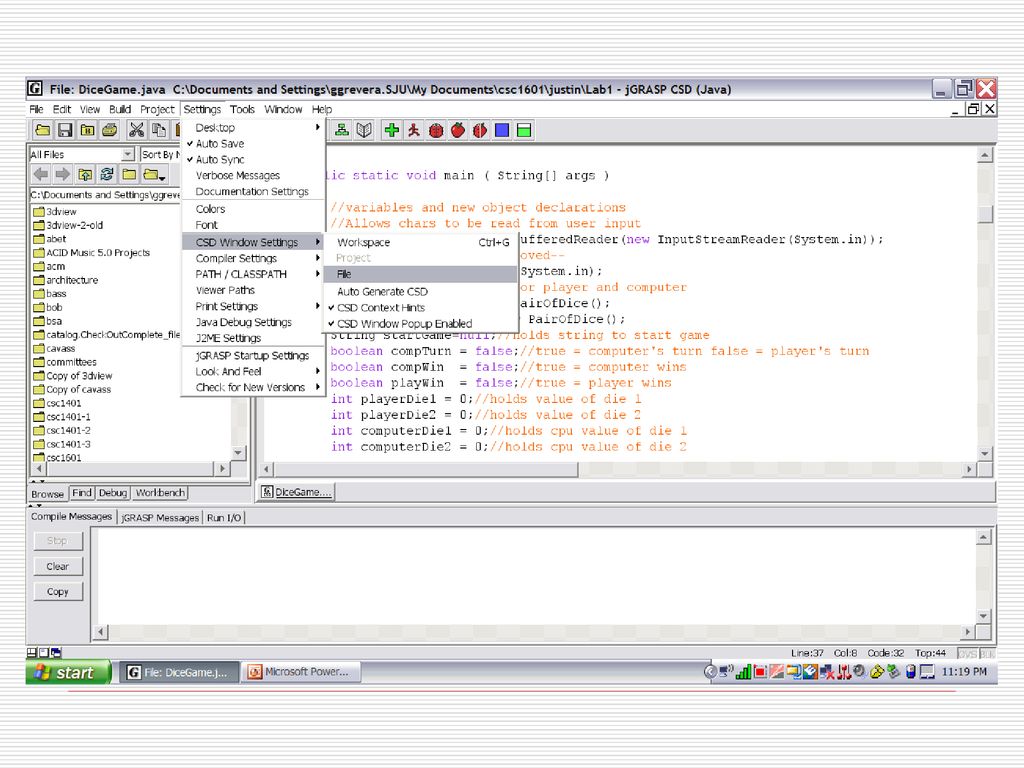Switch to the Run I/O tab
The image size is (1024, 768).
tap(224, 517)
